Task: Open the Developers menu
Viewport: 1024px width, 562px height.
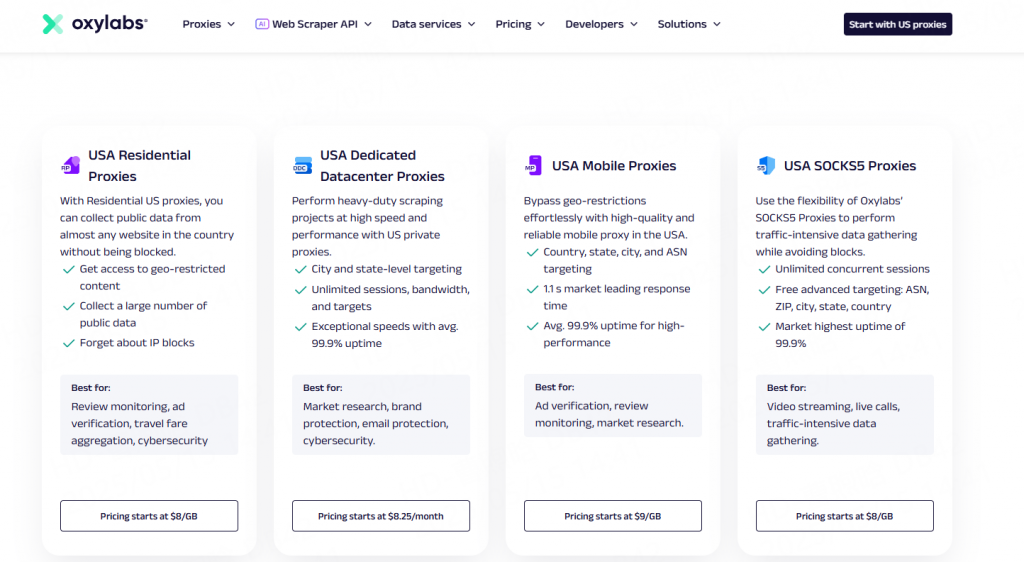Action: 601,24
